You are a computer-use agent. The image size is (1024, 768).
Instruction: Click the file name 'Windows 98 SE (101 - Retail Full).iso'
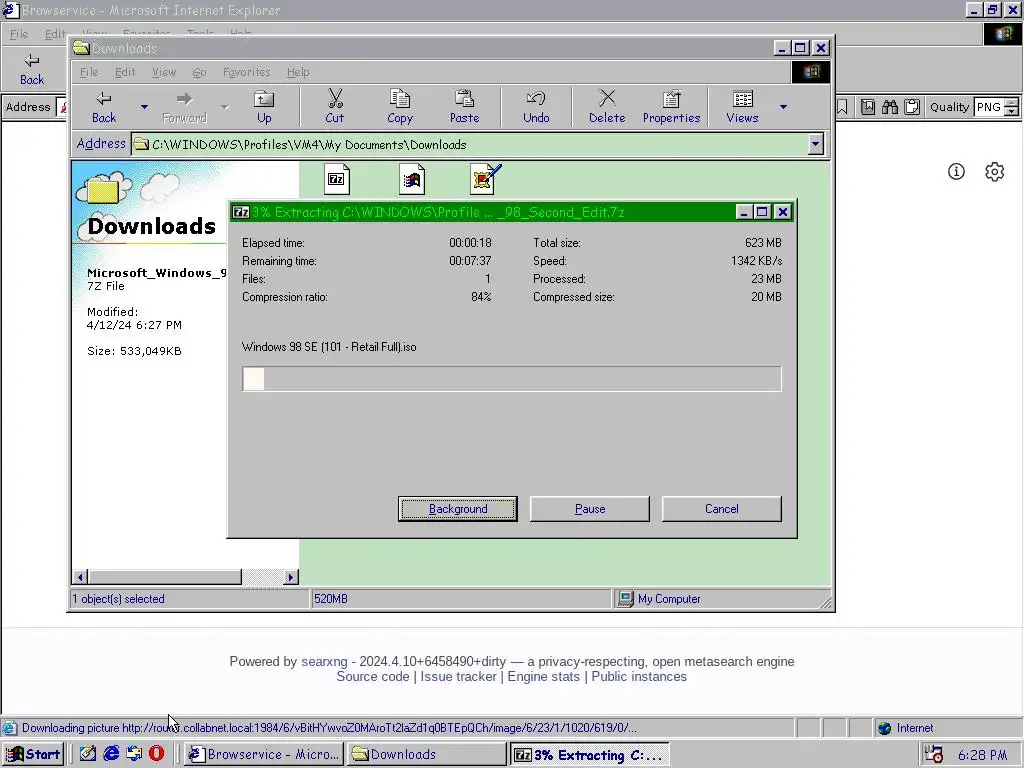click(x=329, y=347)
